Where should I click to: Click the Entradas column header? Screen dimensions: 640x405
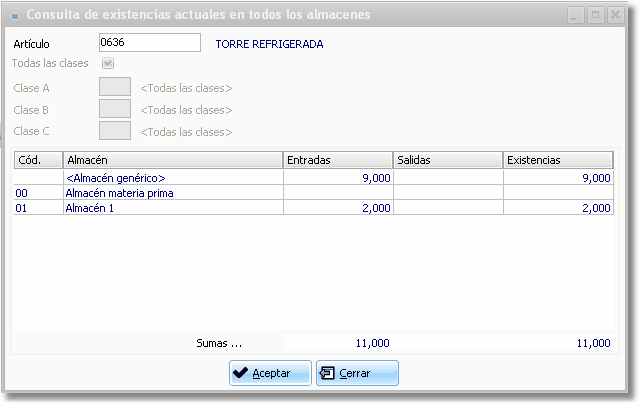click(x=338, y=160)
